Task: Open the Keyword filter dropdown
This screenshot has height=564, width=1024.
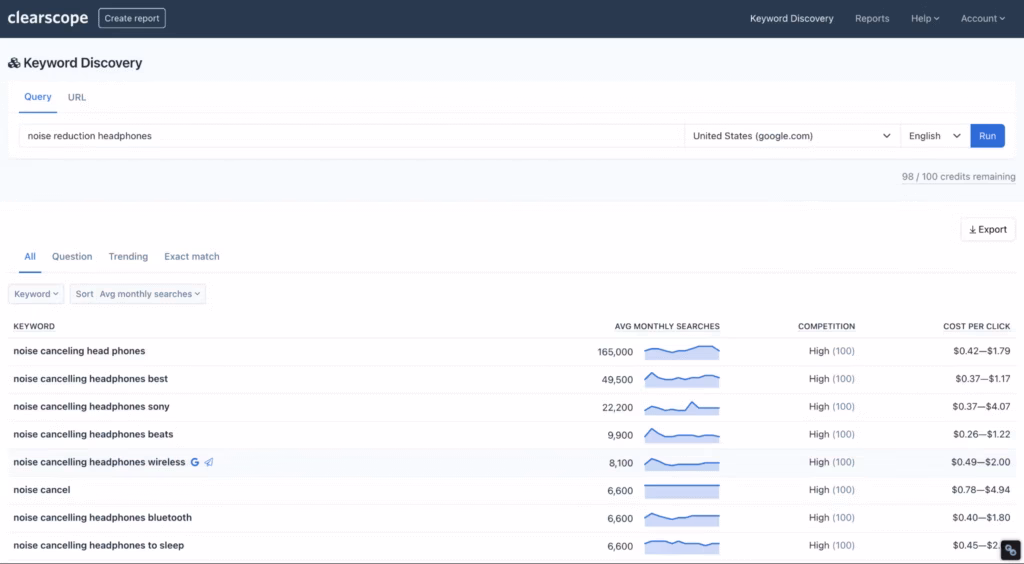Action: click(x=36, y=294)
